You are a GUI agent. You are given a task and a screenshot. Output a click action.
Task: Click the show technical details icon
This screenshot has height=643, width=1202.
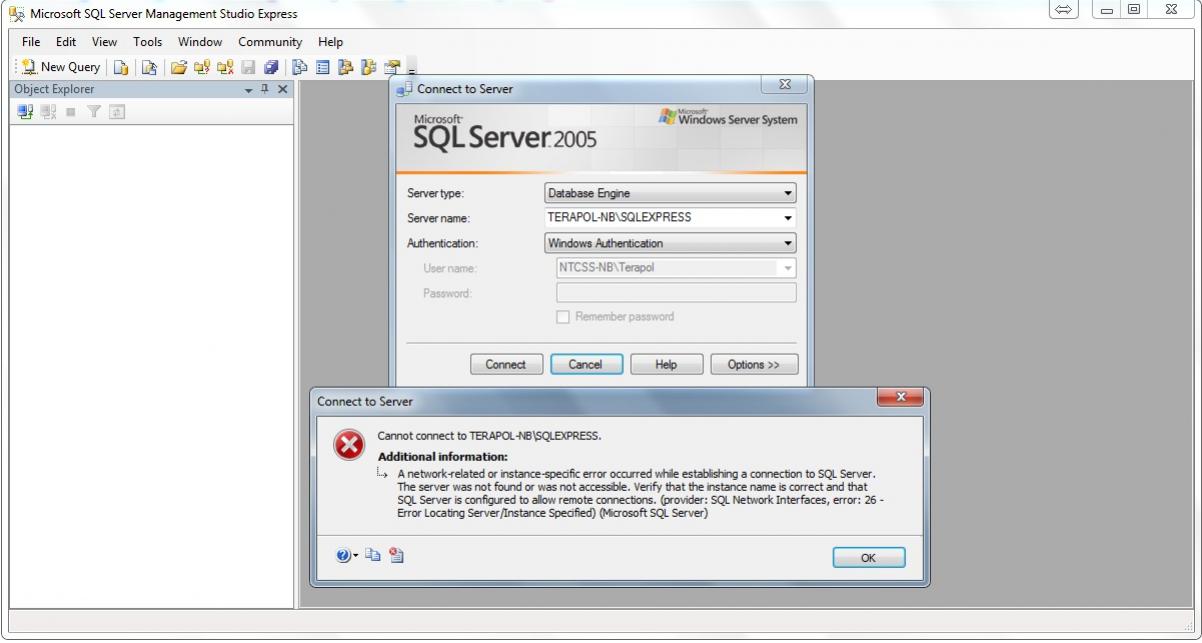(x=396, y=555)
